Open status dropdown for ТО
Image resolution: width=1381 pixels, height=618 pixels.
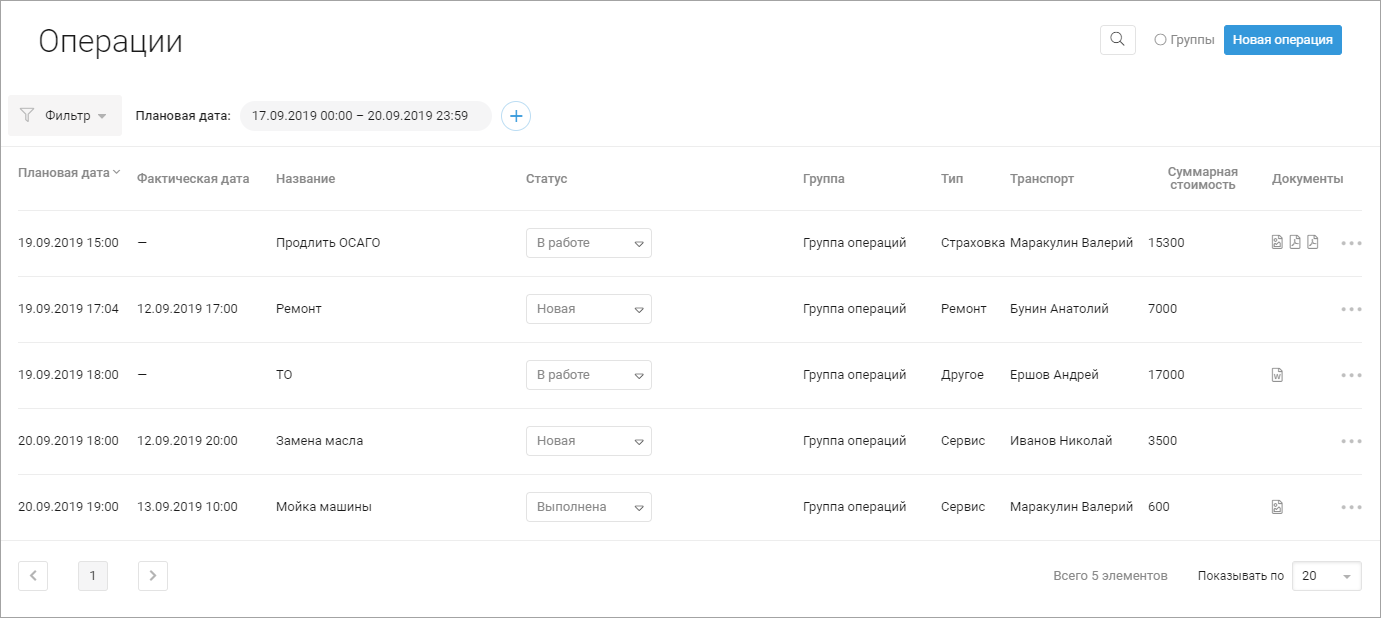589,375
